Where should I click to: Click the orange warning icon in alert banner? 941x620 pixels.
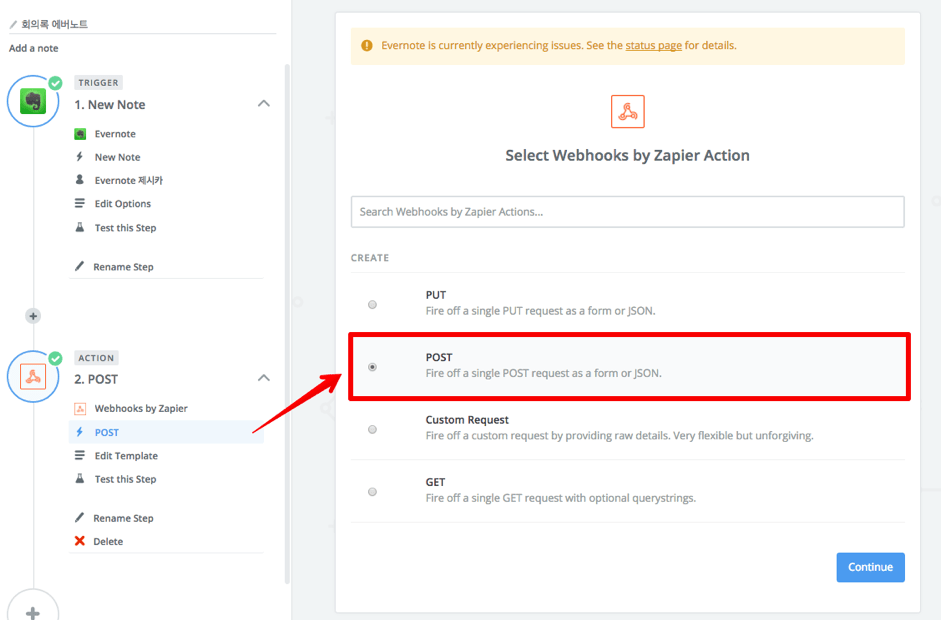click(366, 46)
